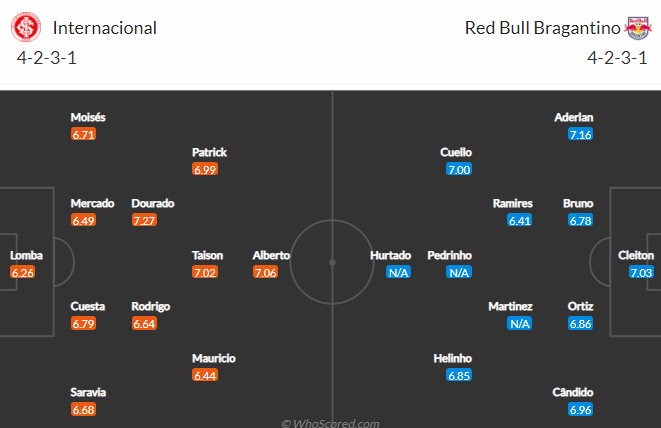Screen dimensions: 661x428
Task: Open the Red Bull Bragantino team link
Action: click(542, 28)
